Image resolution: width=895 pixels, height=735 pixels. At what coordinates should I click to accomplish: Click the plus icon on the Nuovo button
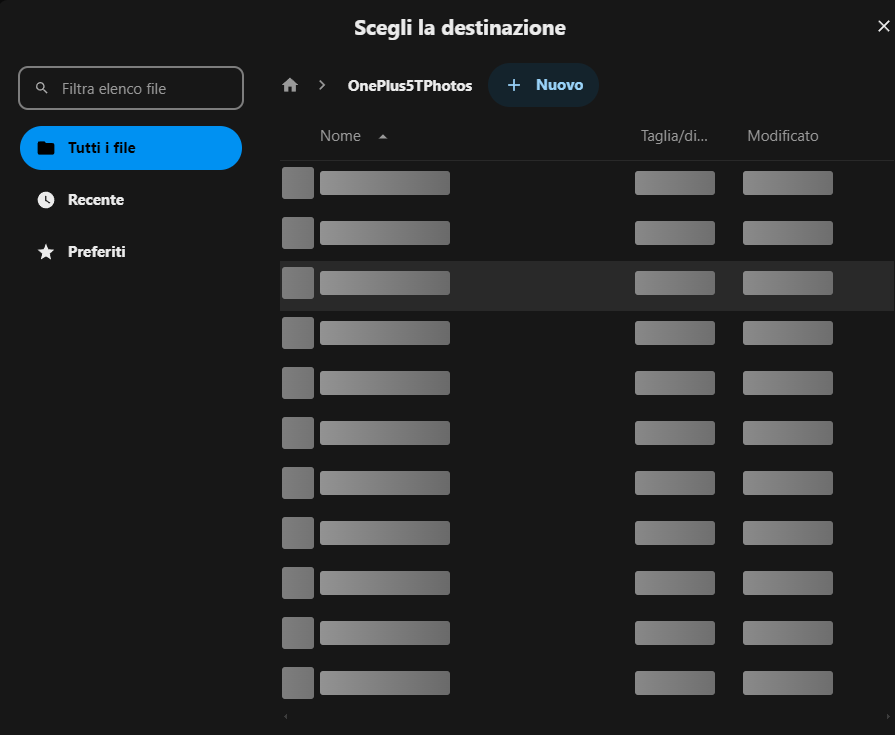pyautogui.click(x=514, y=85)
